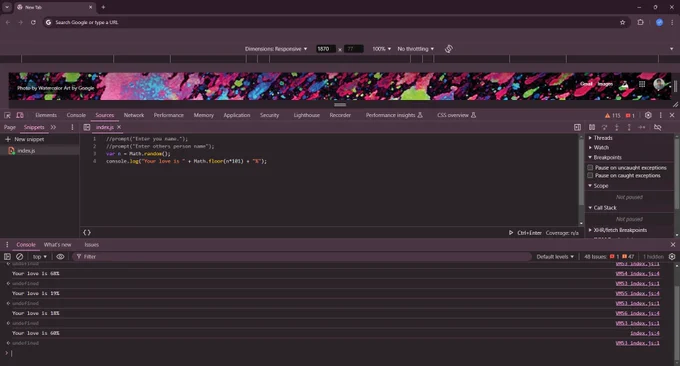Open the Memory panel tab
The height and width of the screenshot is (366, 680).
click(x=204, y=115)
